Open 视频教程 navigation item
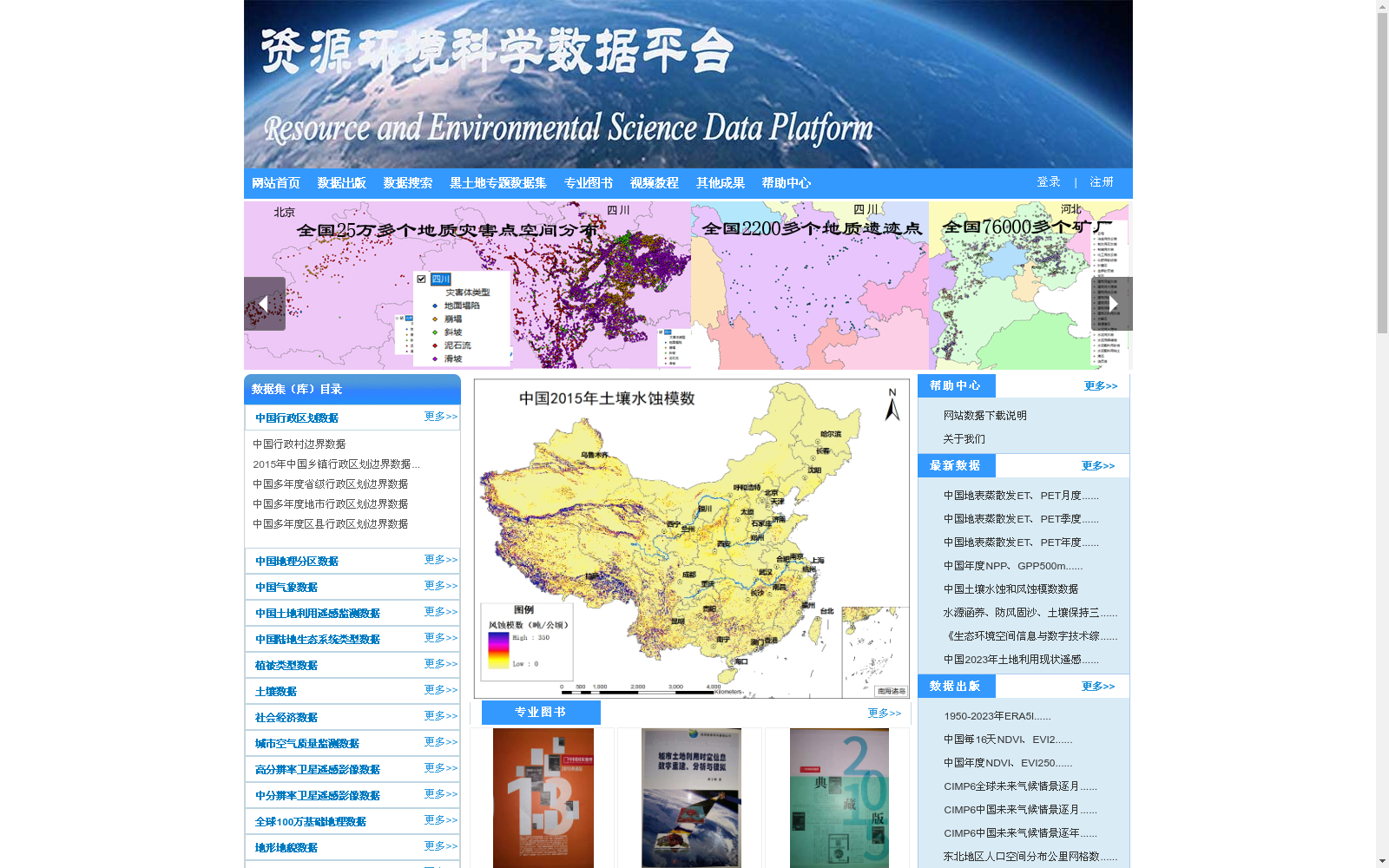1389x868 pixels. [655, 183]
